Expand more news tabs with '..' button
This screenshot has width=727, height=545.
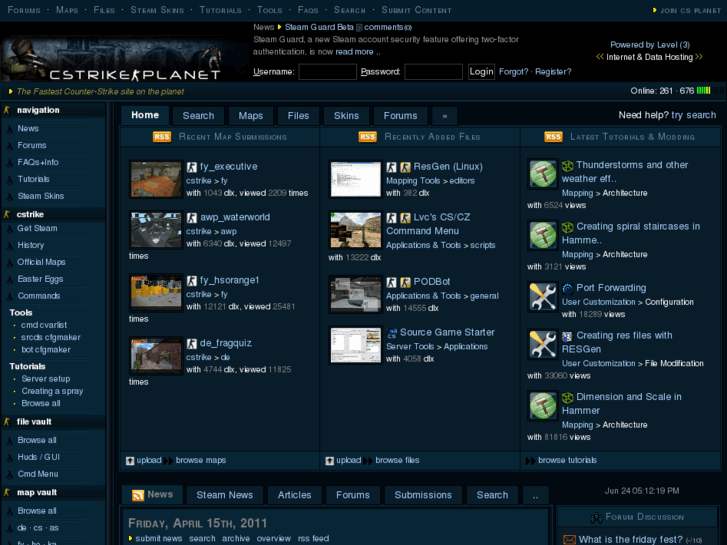[x=536, y=495]
